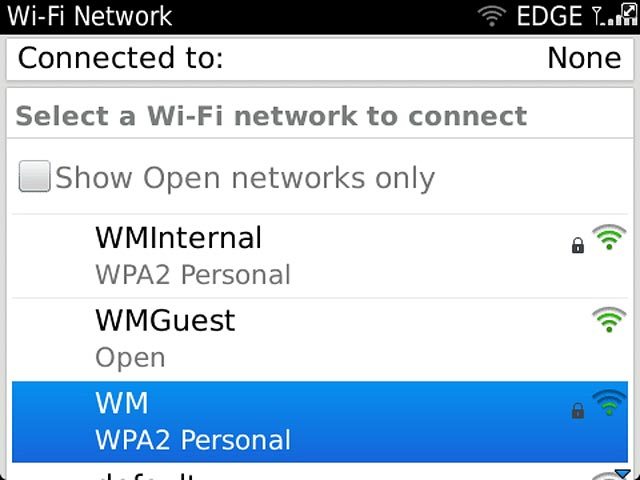640x480 pixels.
Task: Click the blue down arrow indicator
Action: 623,474
